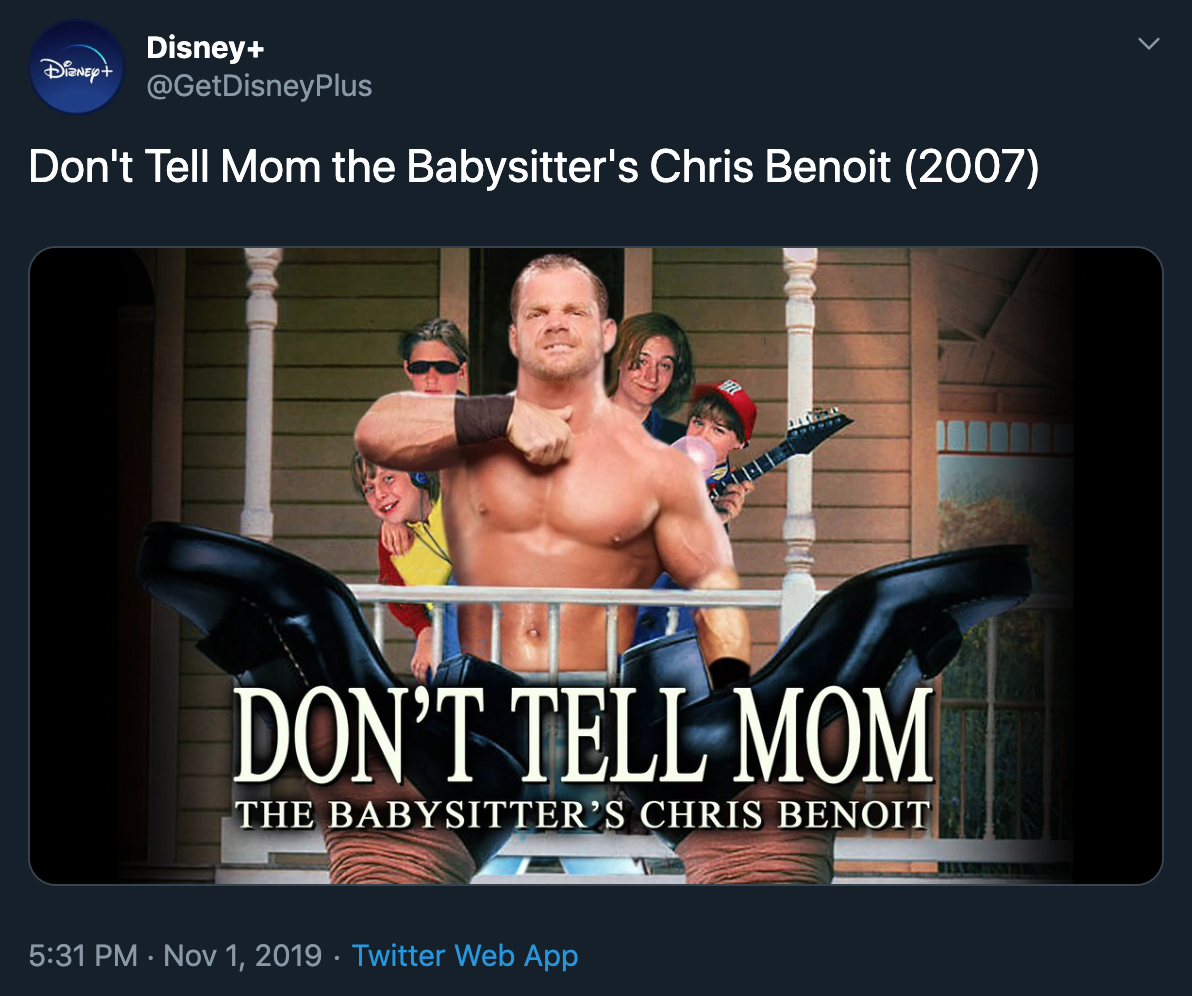Open the Twitter Web App source link

point(465,955)
